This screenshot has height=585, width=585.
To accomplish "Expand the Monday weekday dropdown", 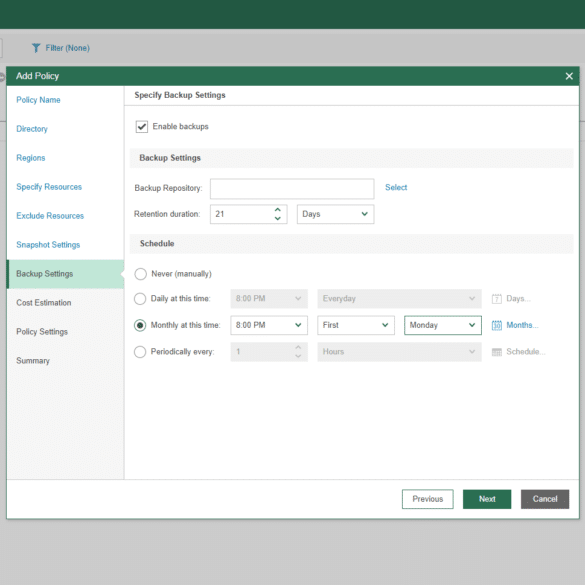I will 443,325.
